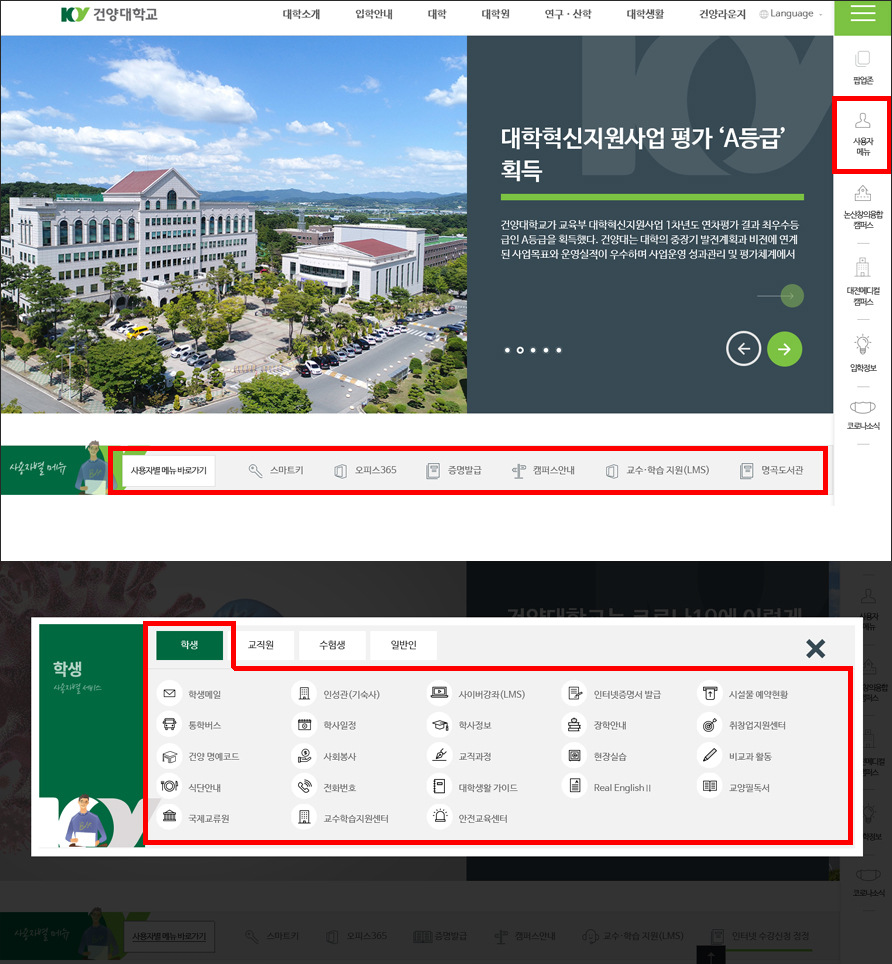Expand the Language dropdown
The width and height of the screenshot is (892, 964).
[x=792, y=14]
